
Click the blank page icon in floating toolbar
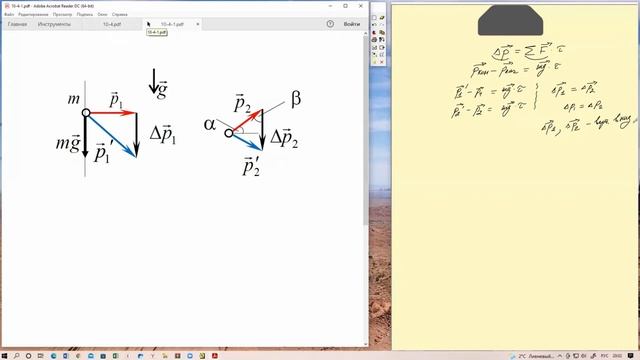(374, 18)
